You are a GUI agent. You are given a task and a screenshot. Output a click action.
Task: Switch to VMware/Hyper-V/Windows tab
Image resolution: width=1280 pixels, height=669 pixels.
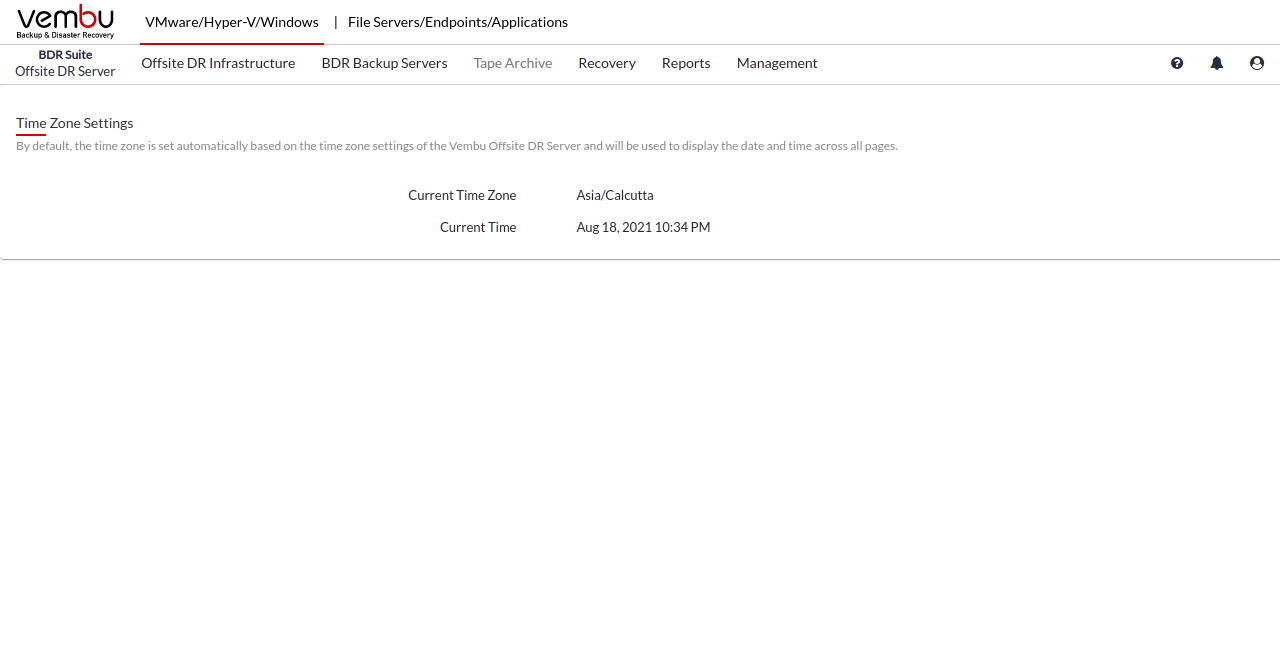[232, 22]
